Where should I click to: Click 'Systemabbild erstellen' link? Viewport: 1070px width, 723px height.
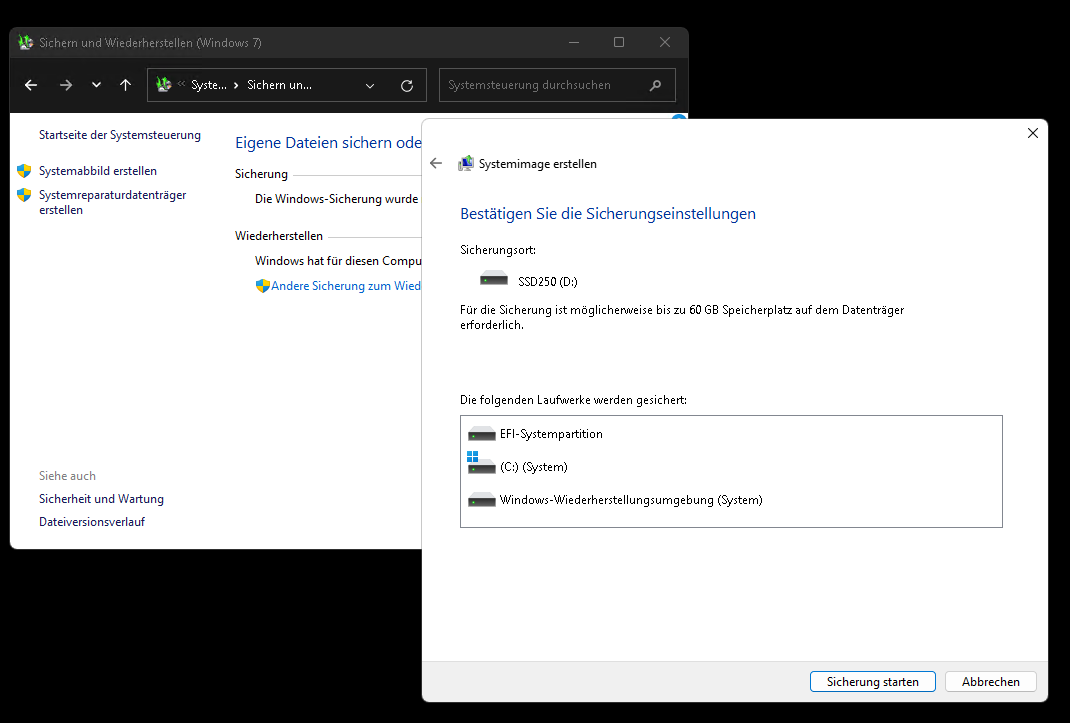point(98,171)
